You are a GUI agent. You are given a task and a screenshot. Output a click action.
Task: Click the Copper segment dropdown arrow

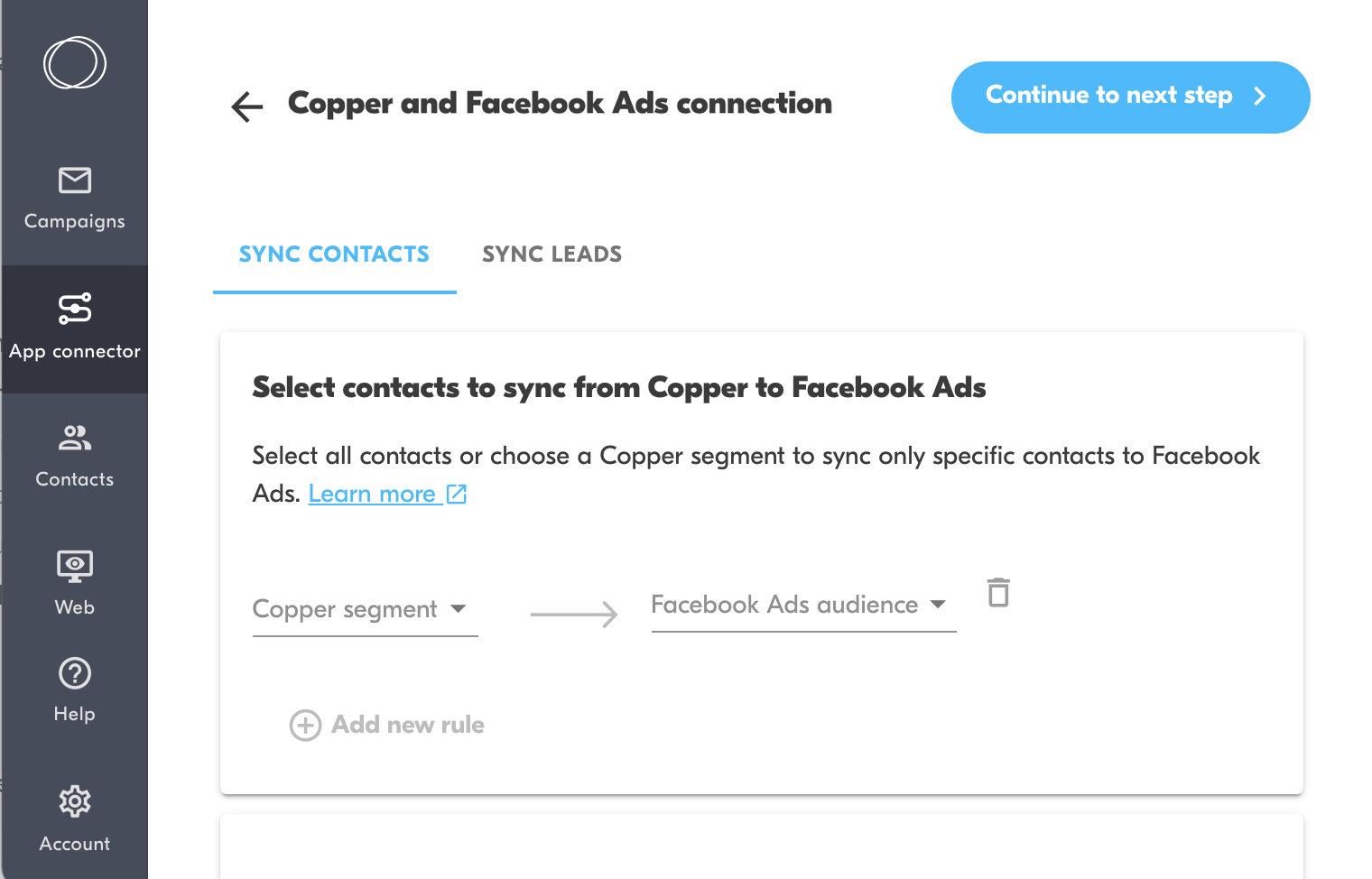[459, 609]
